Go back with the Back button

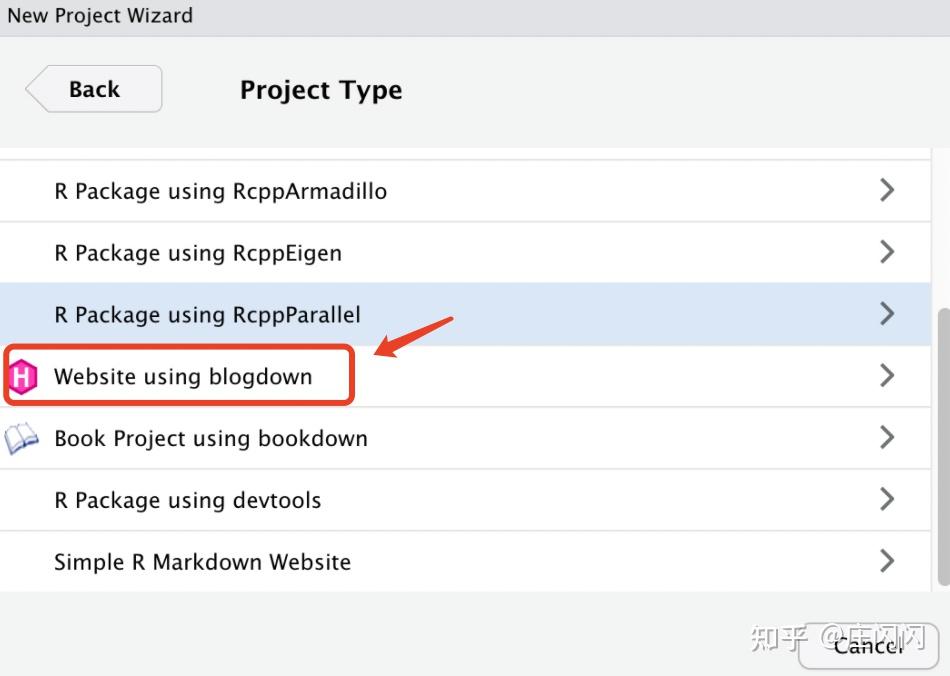[x=94, y=89]
